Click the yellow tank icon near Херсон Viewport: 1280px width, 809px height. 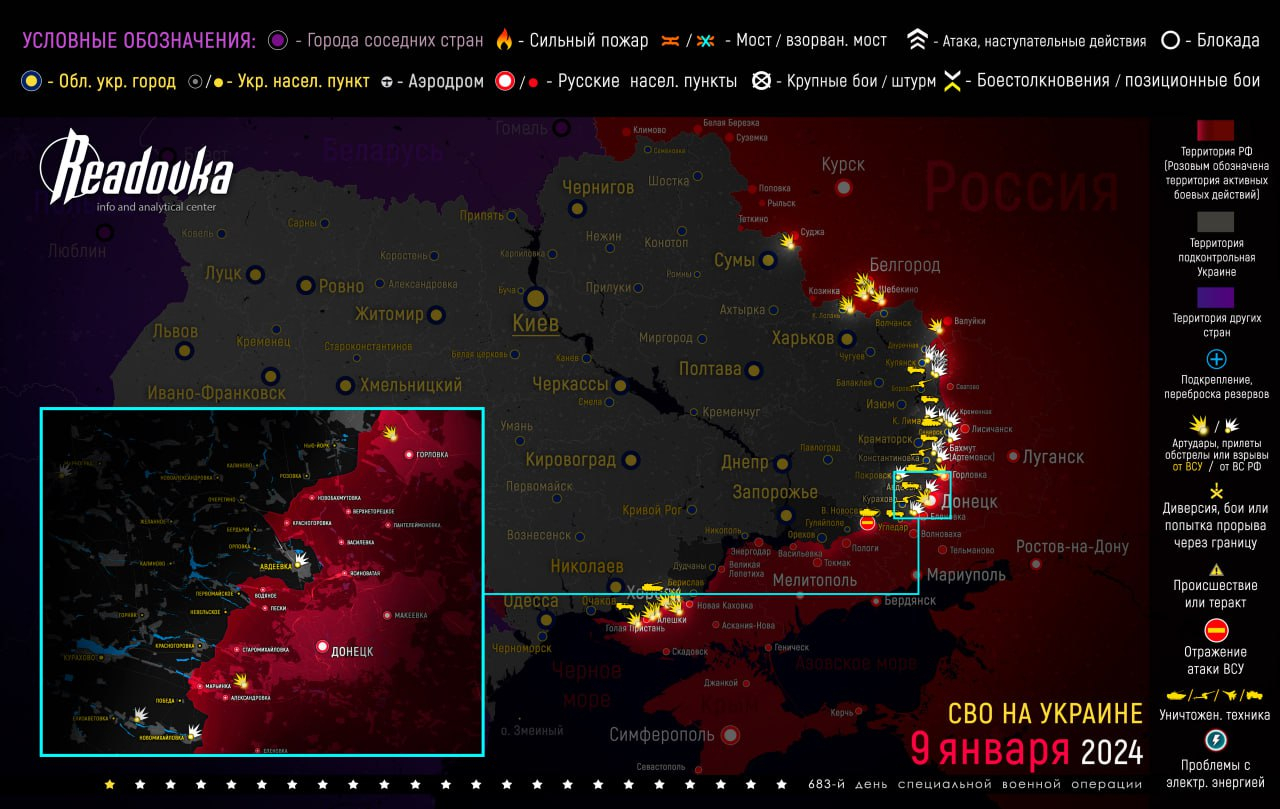click(x=651, y=587)
